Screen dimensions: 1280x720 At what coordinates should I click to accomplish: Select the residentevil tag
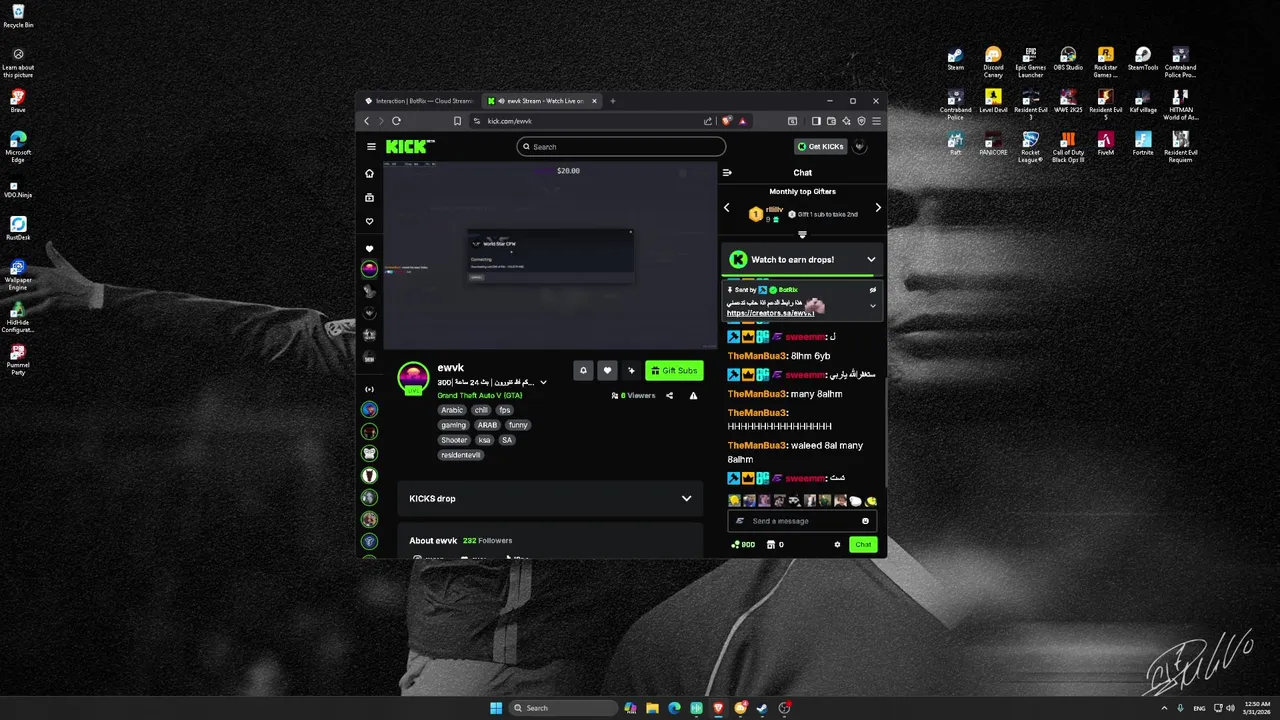[x=461, y=455]
